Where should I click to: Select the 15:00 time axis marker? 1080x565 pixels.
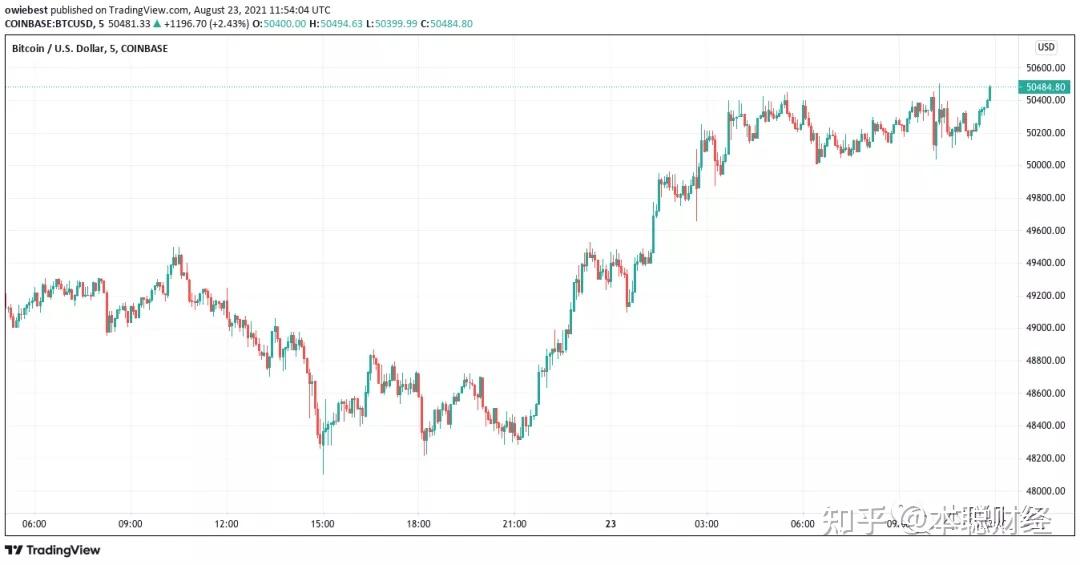[323, 524]
